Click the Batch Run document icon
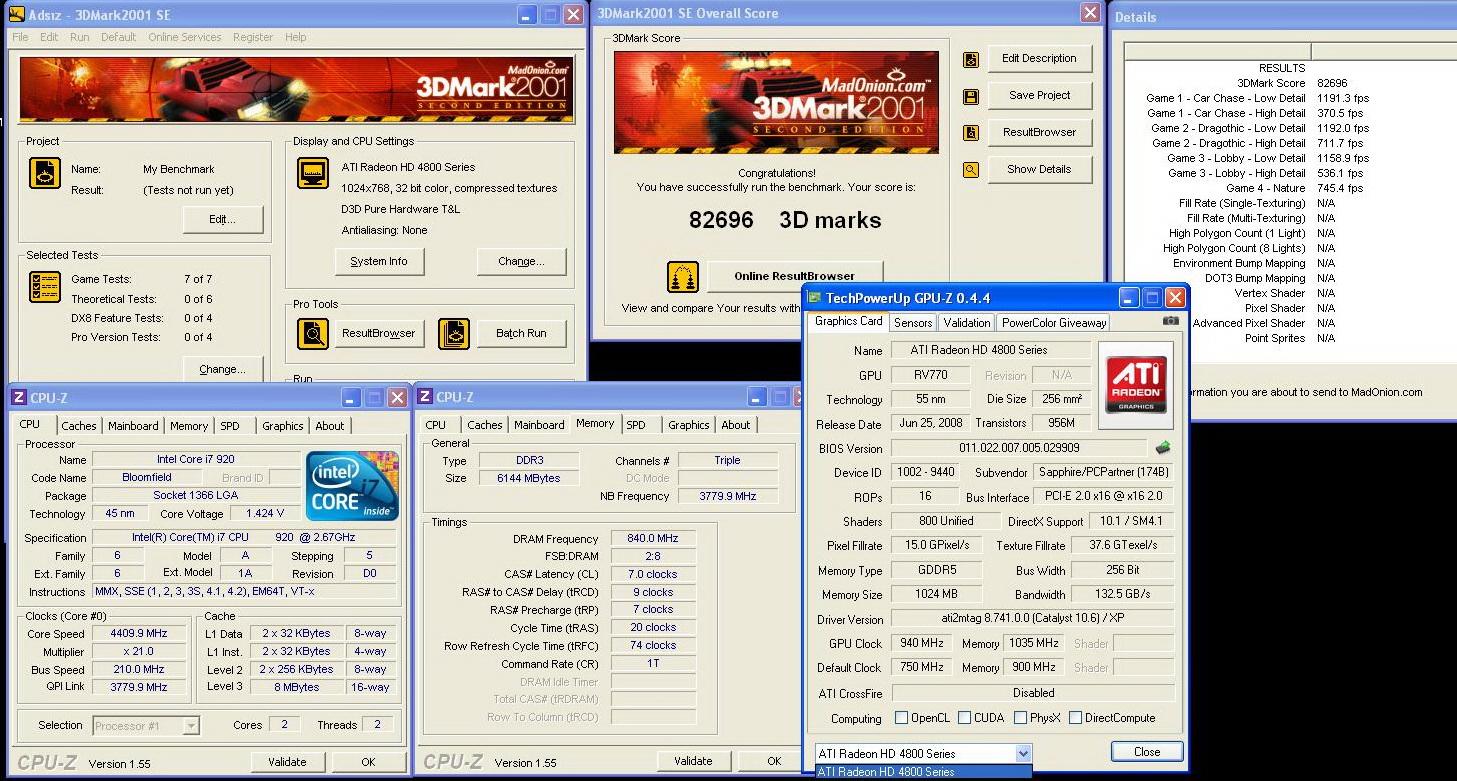 454,334
